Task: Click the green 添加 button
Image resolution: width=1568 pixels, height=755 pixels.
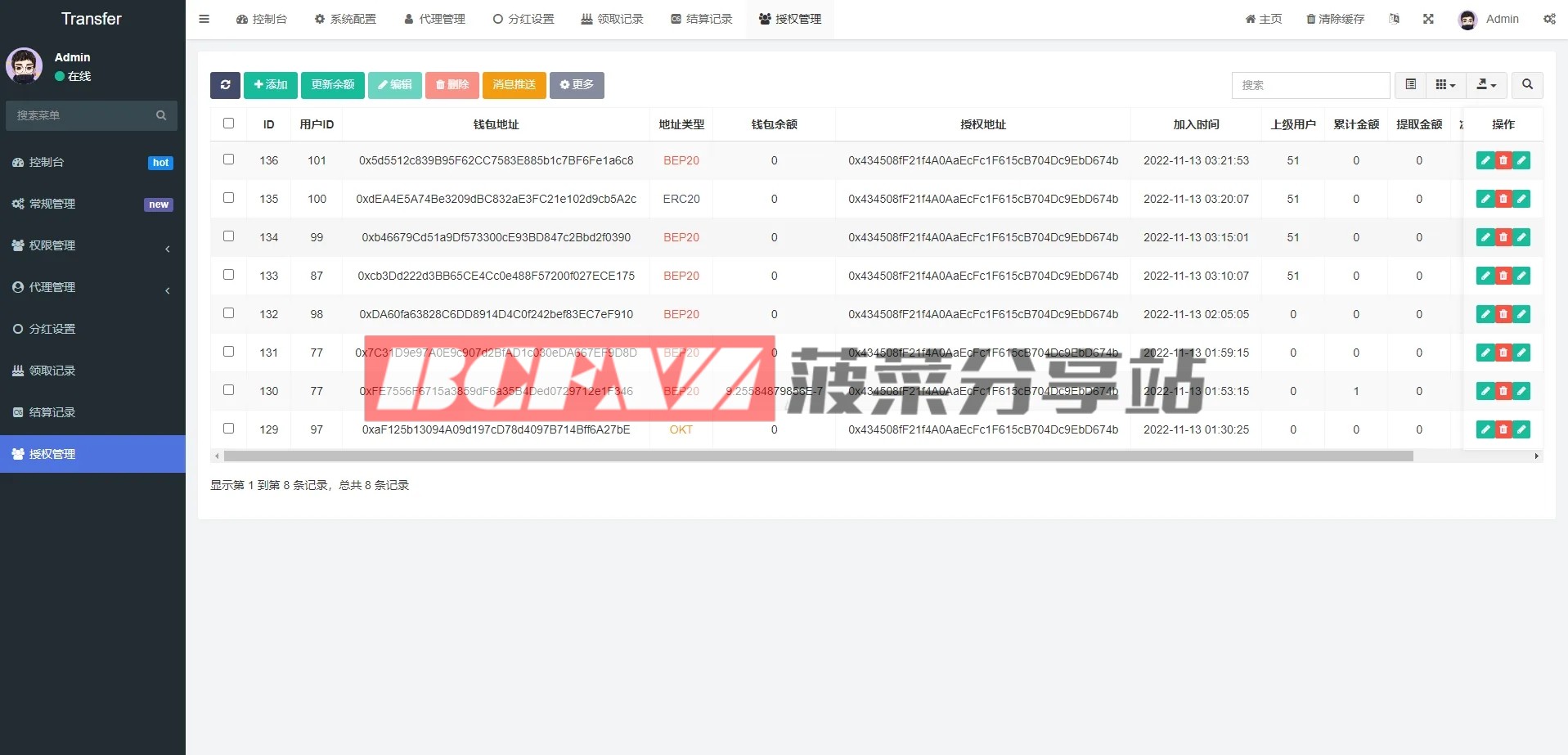Action: tap(270, 85)
